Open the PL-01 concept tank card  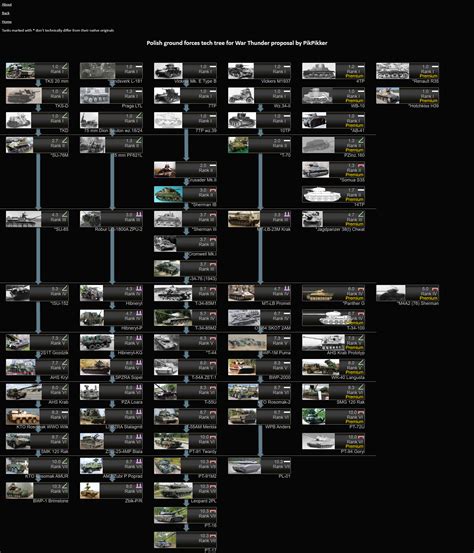pyautogui.click(x=259, y=466)
